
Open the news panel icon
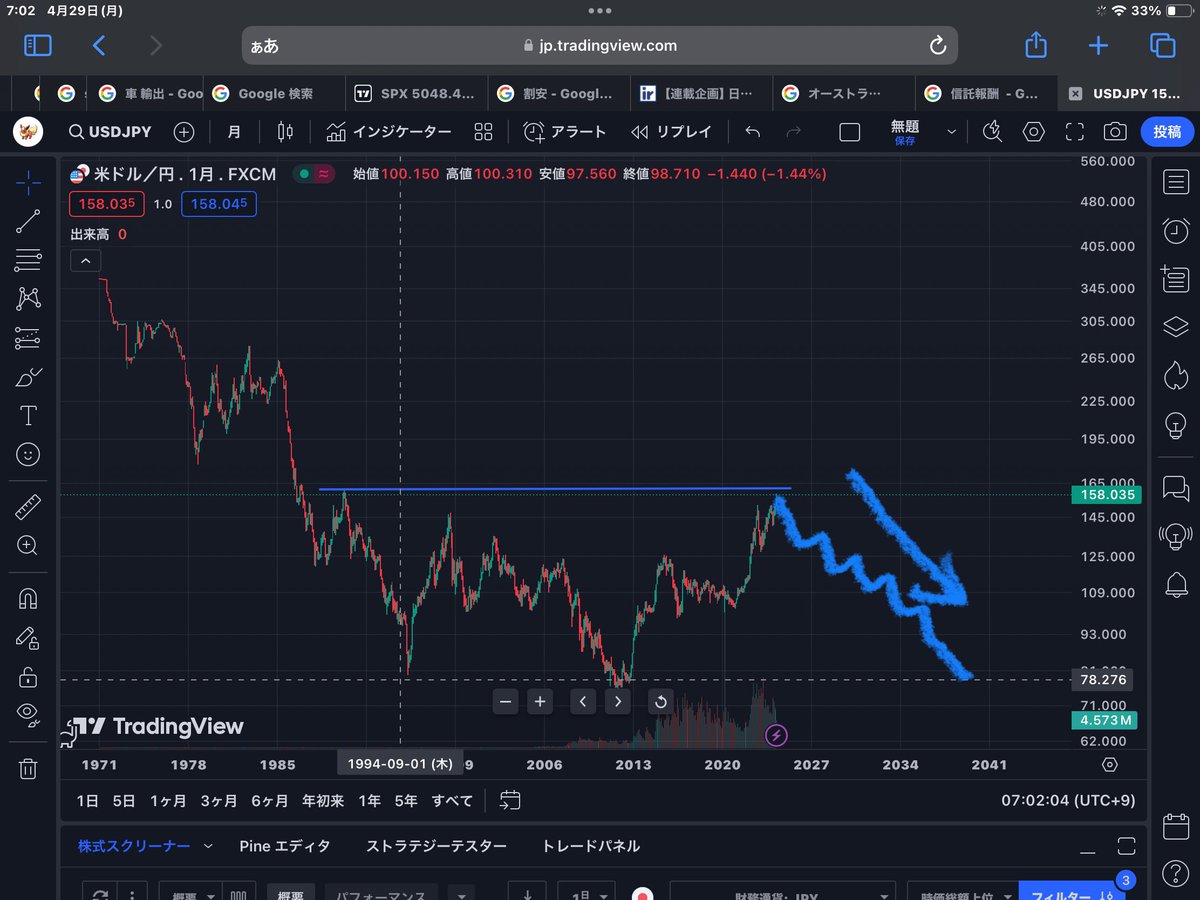(1176, 278)
